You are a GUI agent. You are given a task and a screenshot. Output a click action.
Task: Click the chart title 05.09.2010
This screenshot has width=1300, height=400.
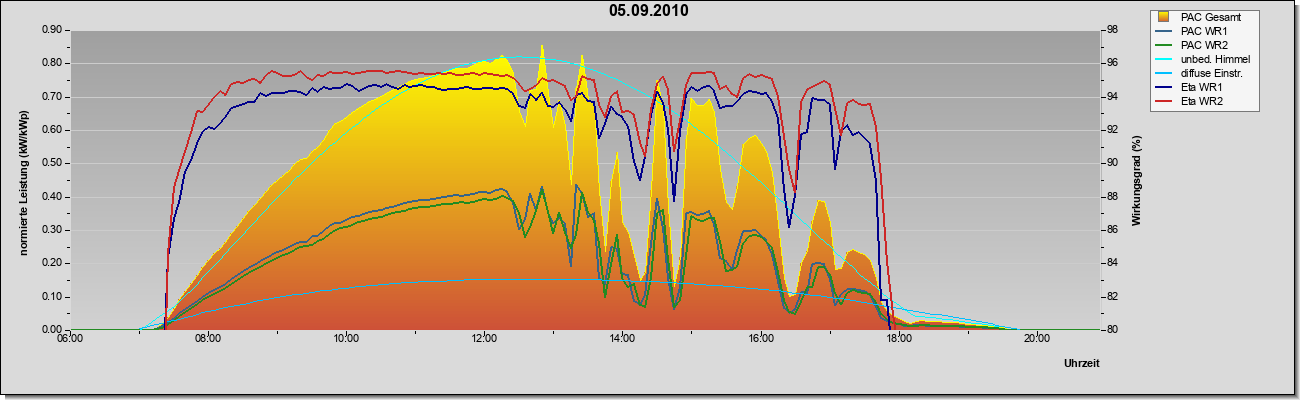point(649,11)
